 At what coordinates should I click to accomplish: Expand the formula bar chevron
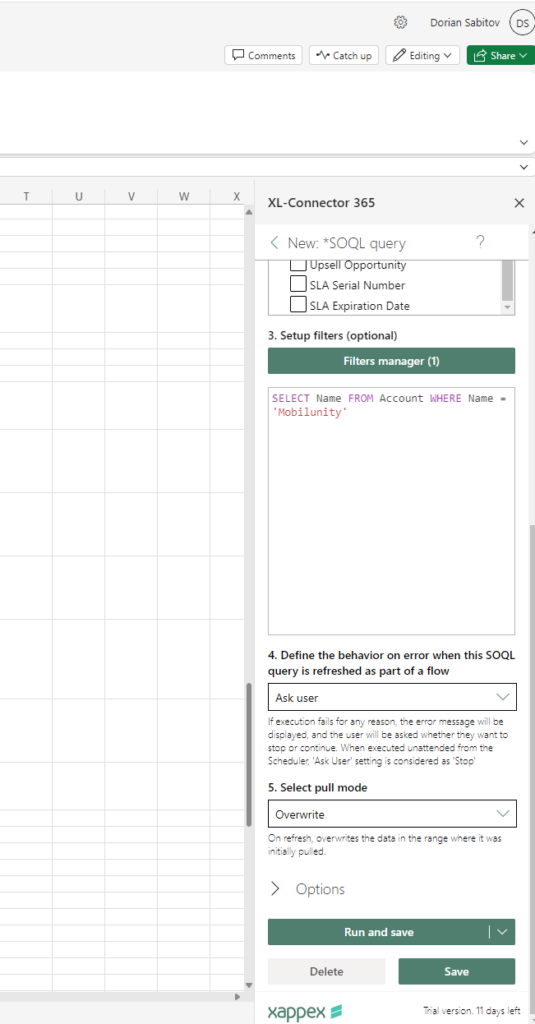pos(523,167)
